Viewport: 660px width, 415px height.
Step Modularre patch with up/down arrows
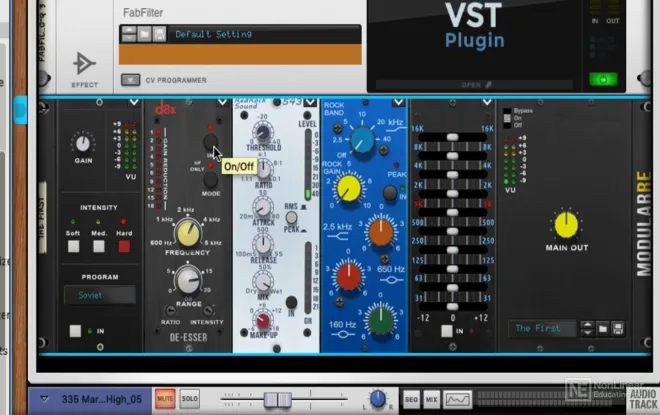point(587,328)
